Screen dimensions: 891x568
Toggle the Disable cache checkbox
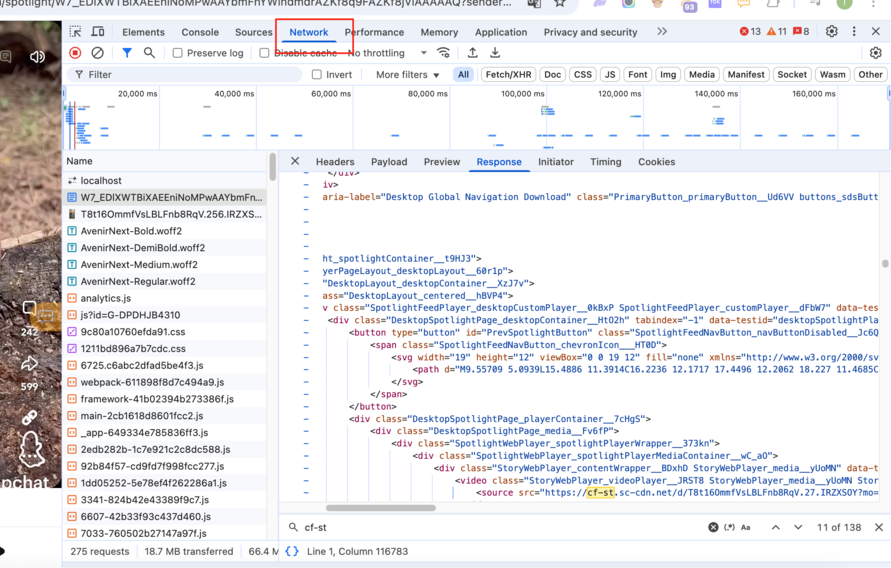pyautogui.click(x=265, y=53)
